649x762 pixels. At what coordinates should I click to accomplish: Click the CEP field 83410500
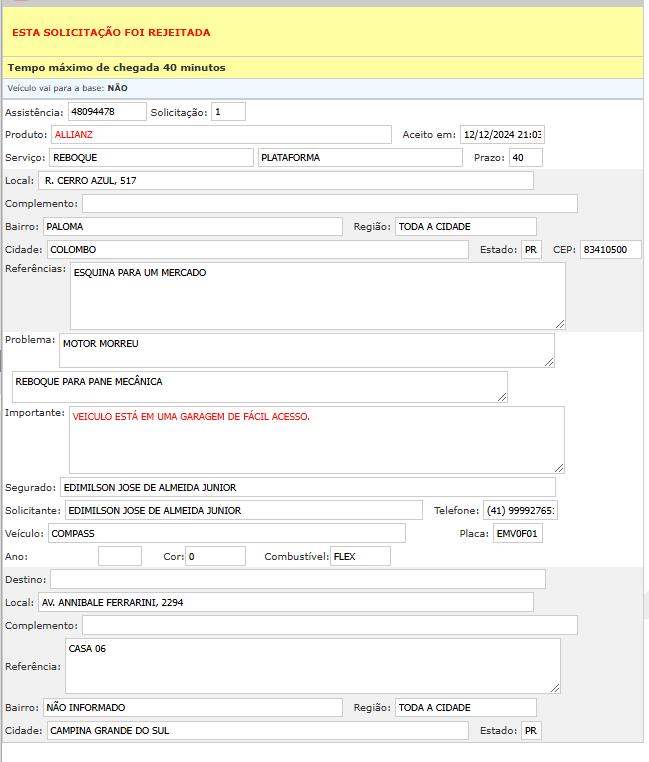(611, 250)
